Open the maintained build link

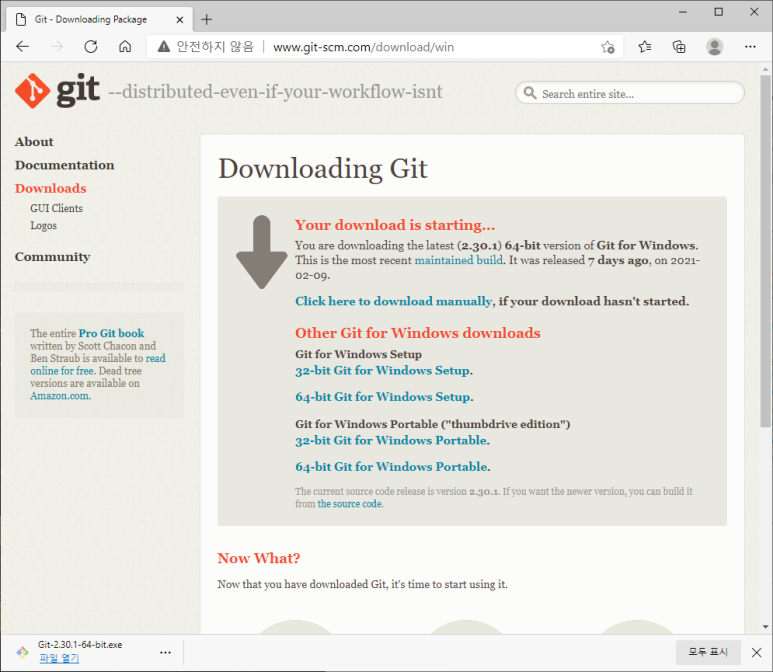coord(458,260)
